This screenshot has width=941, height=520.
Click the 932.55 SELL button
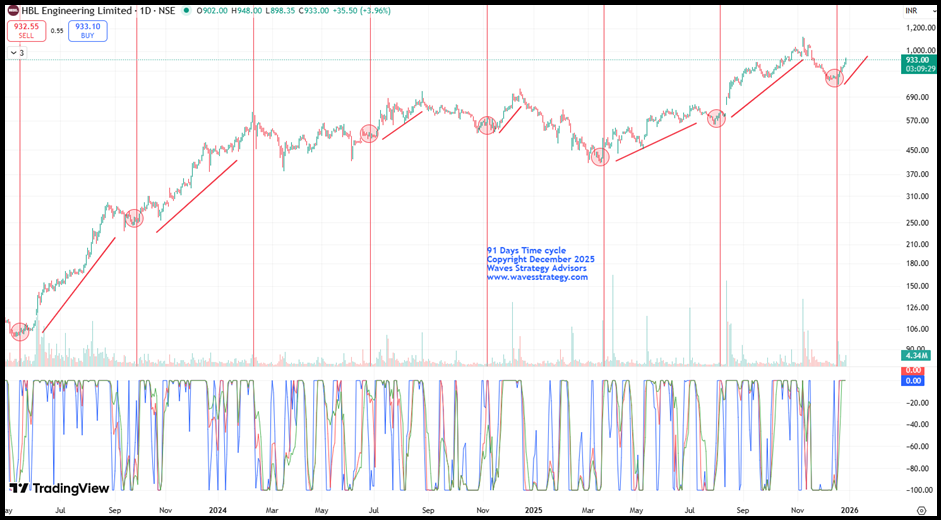click(26, 31)
